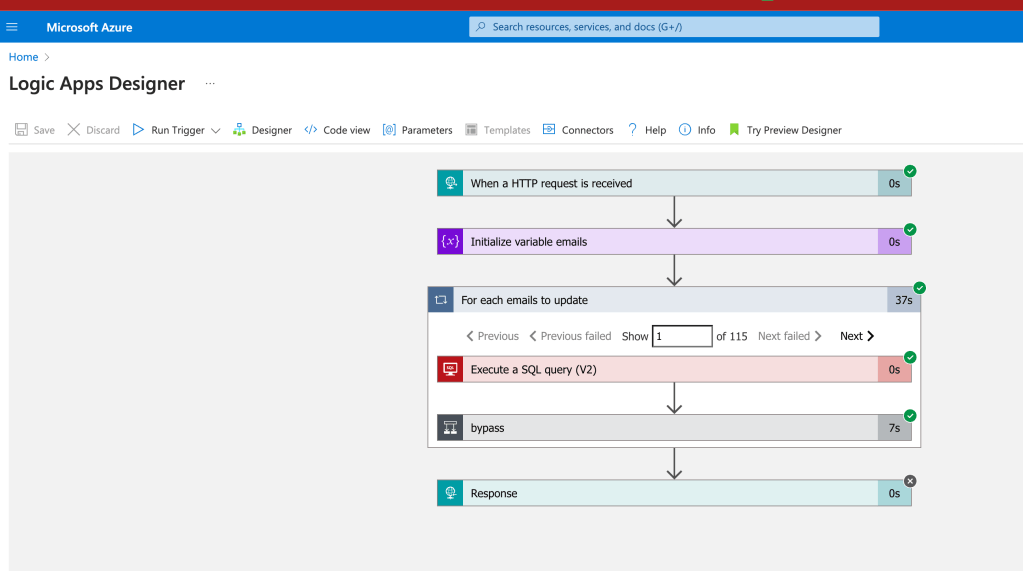Click the Code view brackets icon
This screenshot has width=1023, height=571.
pos(311,130)
